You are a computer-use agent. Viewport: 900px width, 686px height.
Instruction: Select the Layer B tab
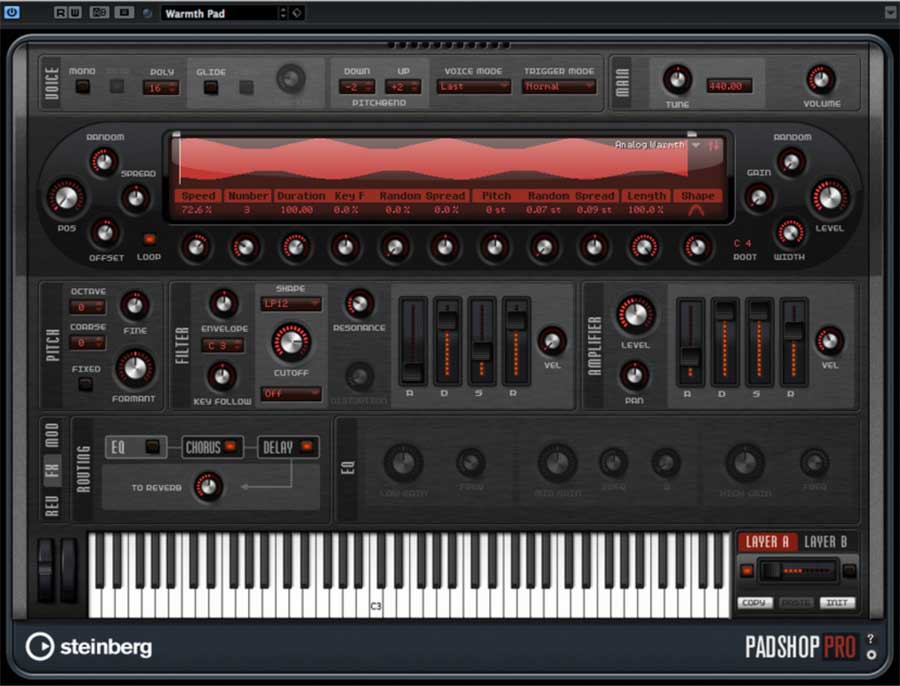(825, 542)
